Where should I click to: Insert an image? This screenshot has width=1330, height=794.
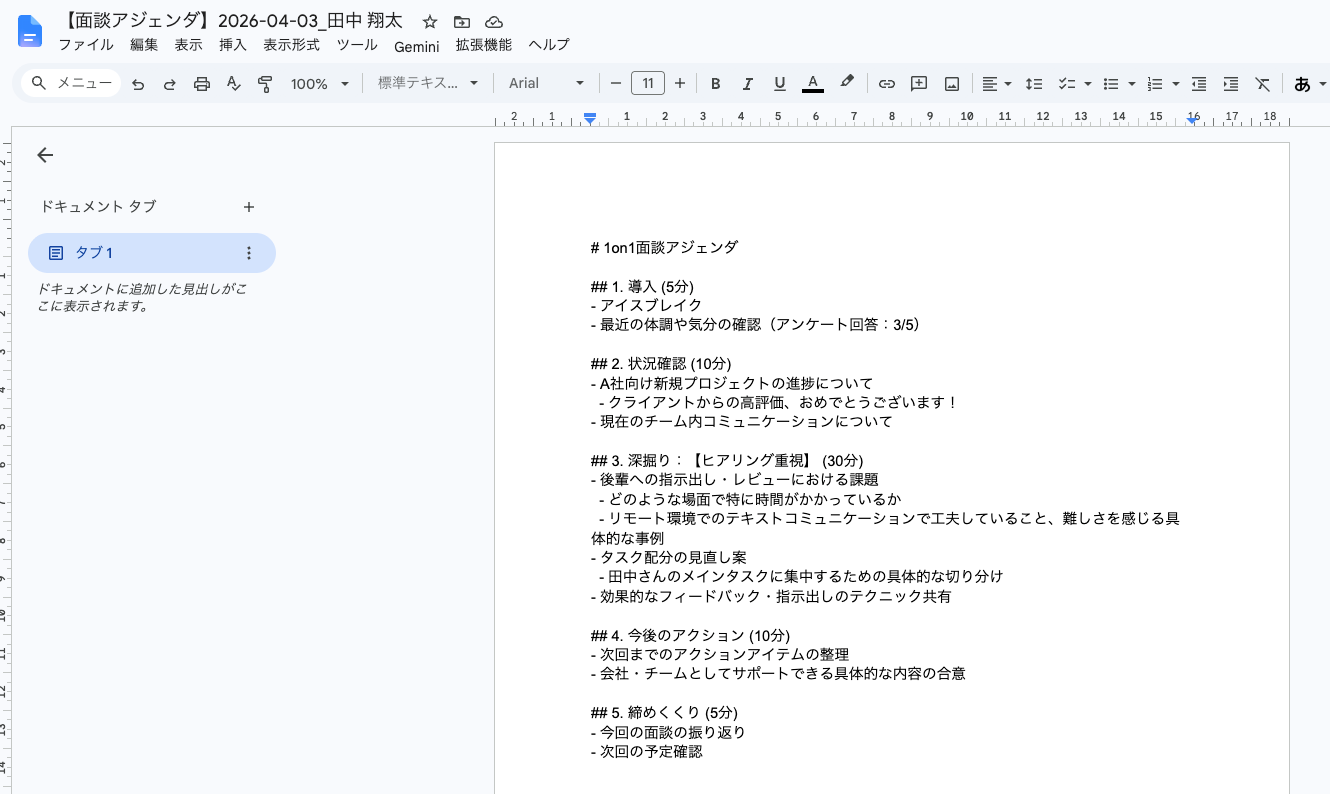952,84
